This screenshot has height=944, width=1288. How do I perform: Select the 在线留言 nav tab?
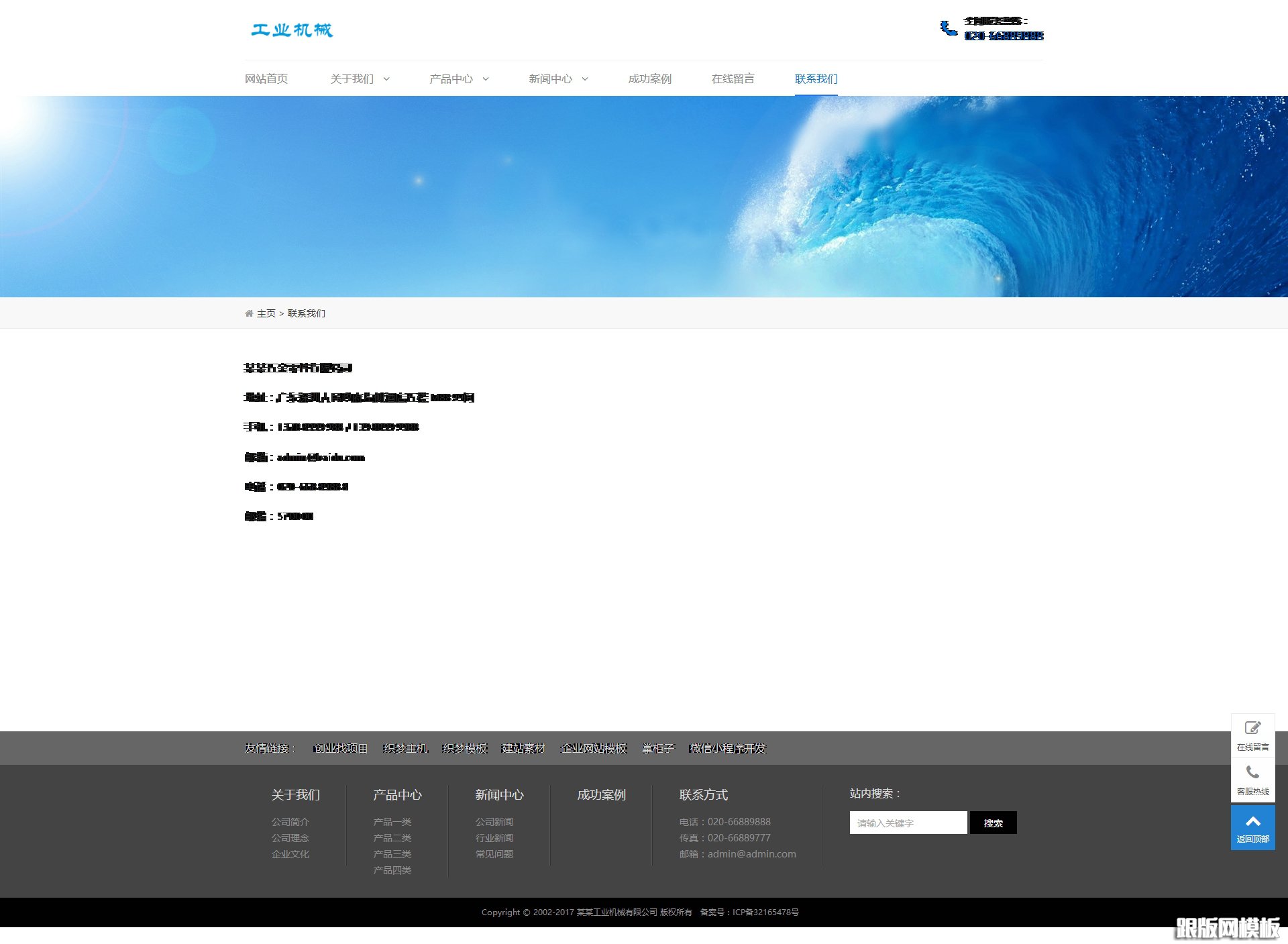click(733, 79)
